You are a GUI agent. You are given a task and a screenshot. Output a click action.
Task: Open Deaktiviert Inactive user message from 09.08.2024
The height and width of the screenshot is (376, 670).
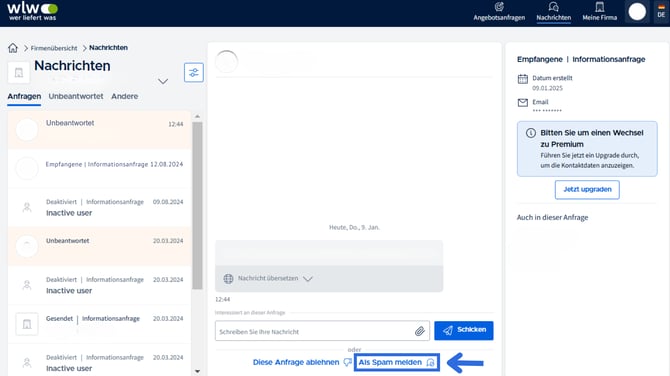tap(99, 207)
